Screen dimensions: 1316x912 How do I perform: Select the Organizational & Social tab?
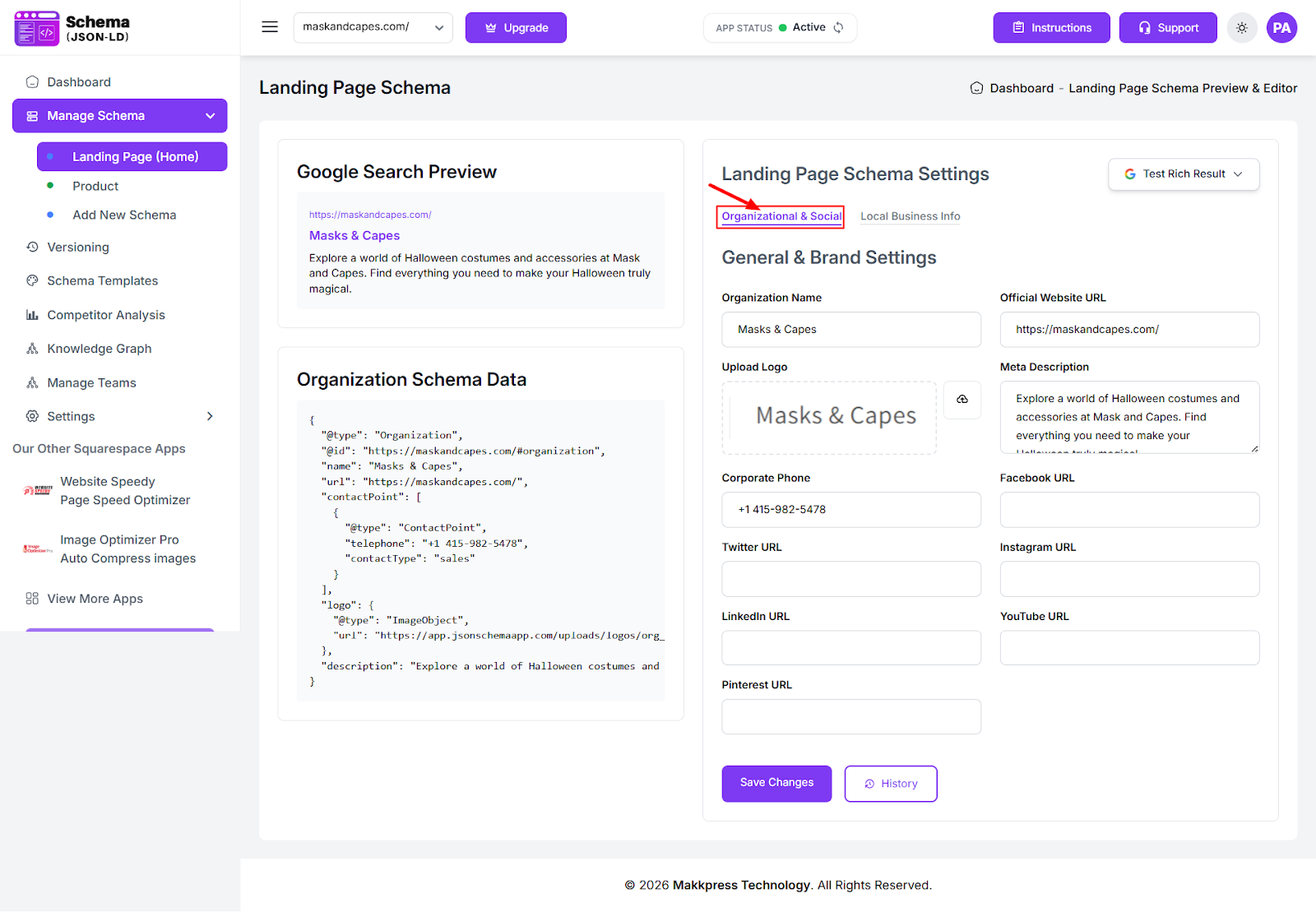781,216
